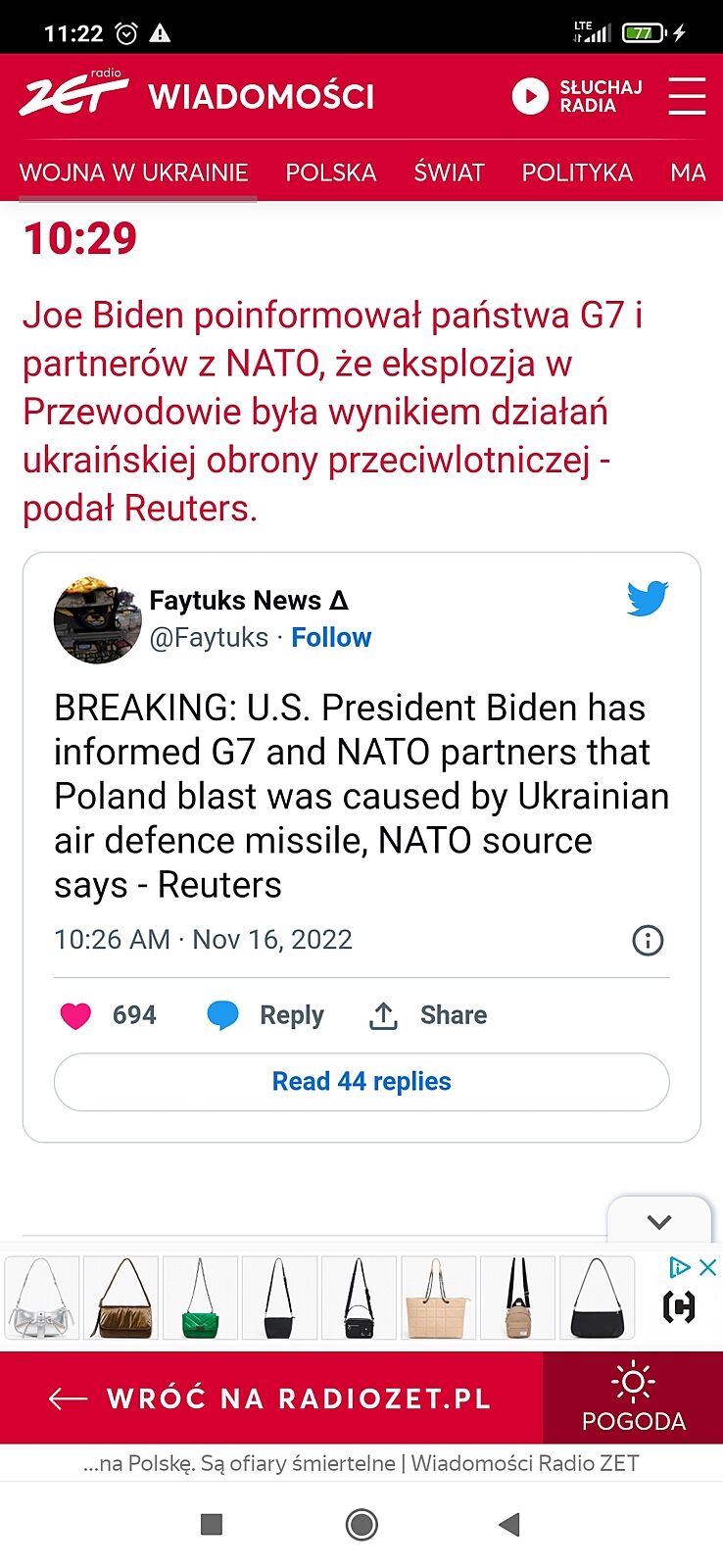Open the Pogoda weather section
723x1568 pixels.
pos(633,1397)
